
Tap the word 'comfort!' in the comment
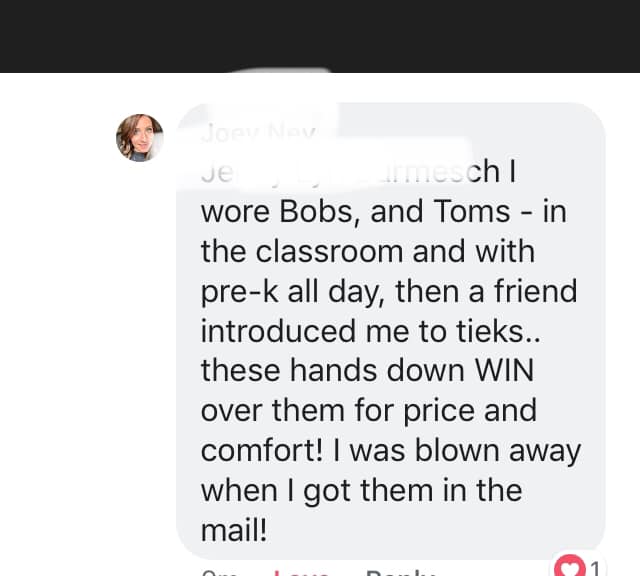pos(262,450)
